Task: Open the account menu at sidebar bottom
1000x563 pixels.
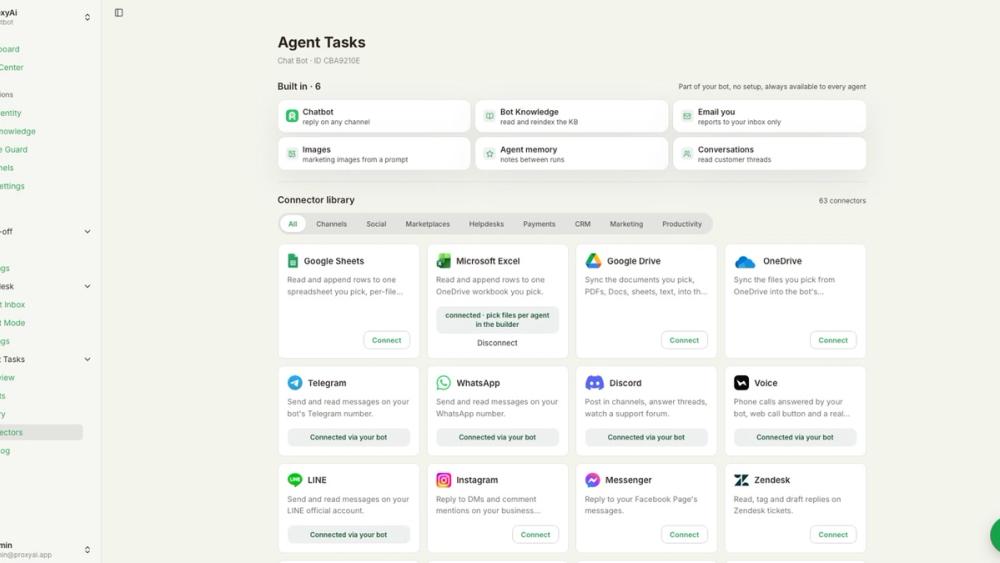Action: pos(87,550)
